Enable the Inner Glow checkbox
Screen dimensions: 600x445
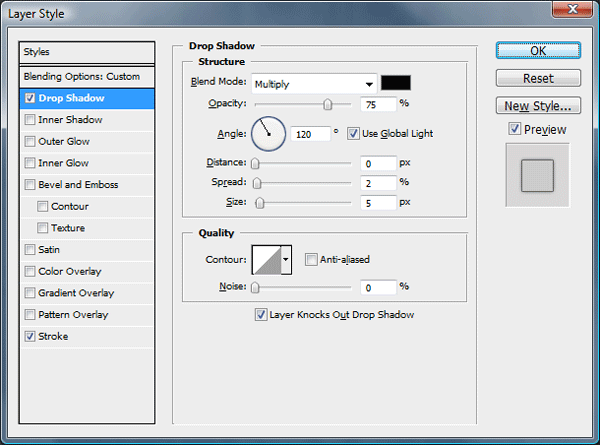pos(30,163)
